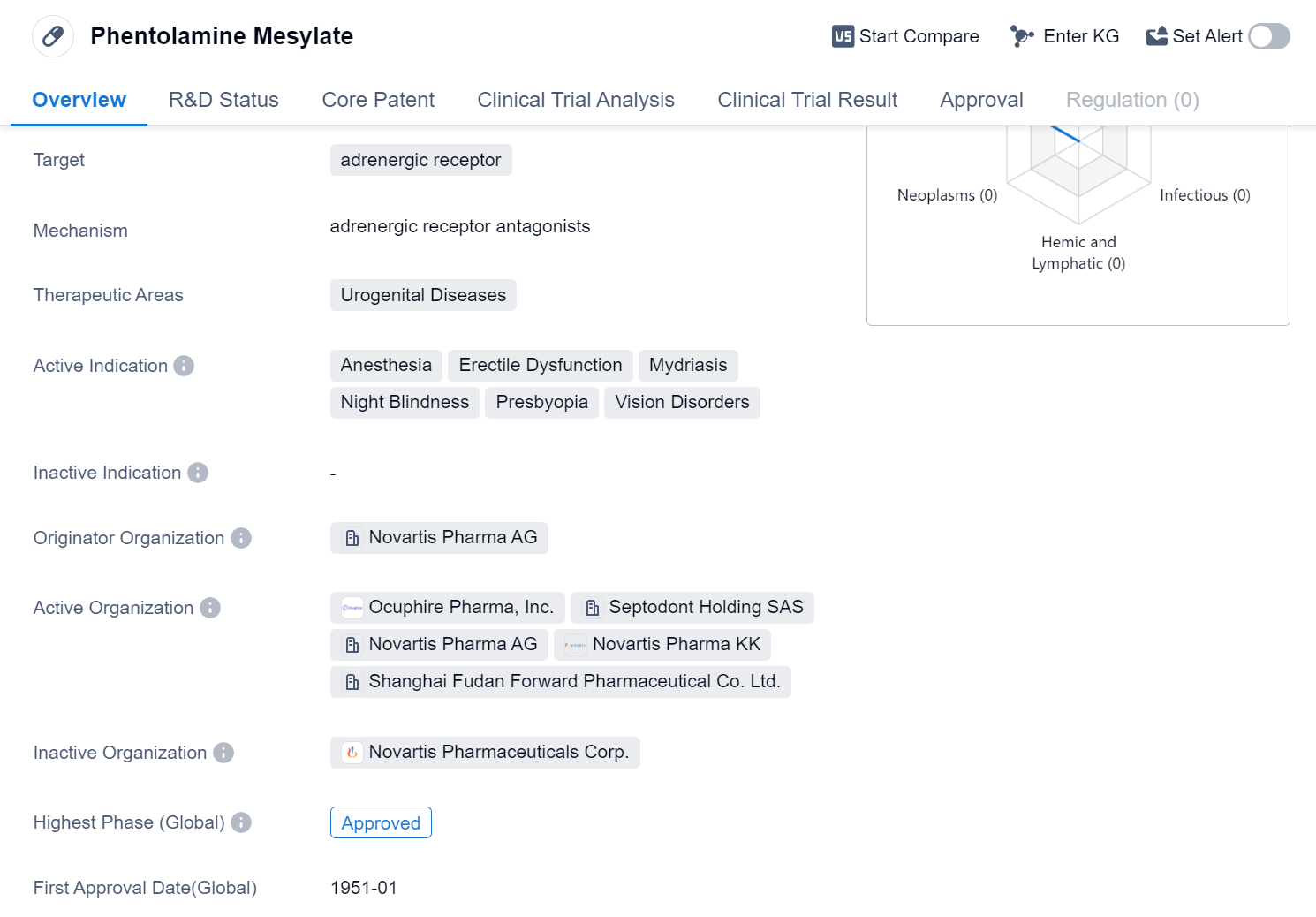The width and height of the screenshot is (1316, 917).
Task: Click the adrenergic receptor target tag
Action: pyautogui.click(x=420, y=160)
